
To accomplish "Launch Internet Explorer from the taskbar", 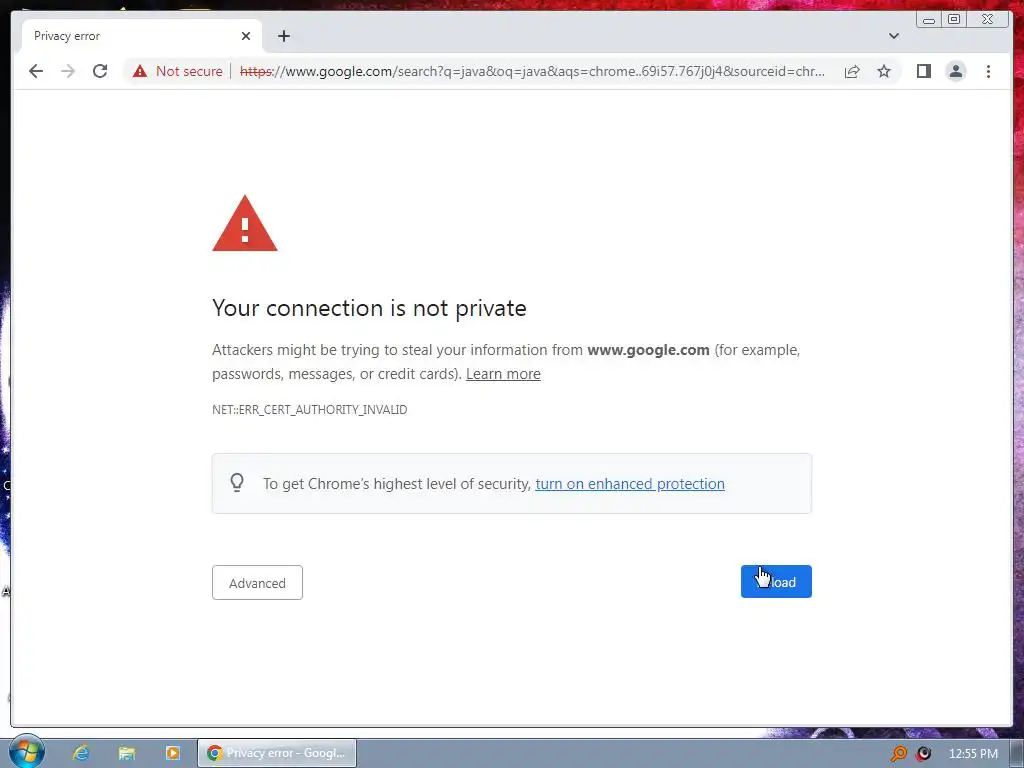I will click(80, 753).
